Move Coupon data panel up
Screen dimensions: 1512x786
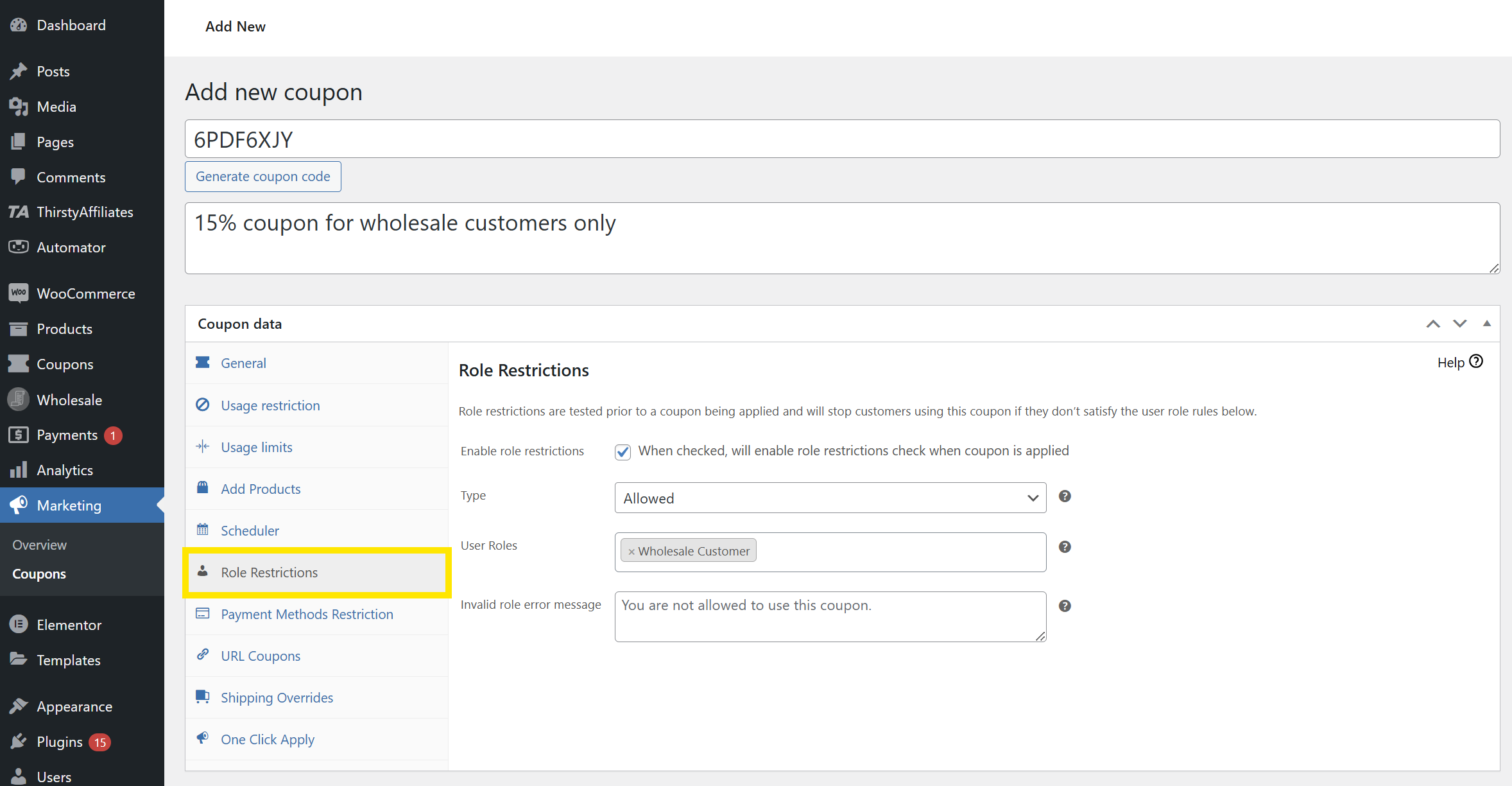tap(1433, 324)
